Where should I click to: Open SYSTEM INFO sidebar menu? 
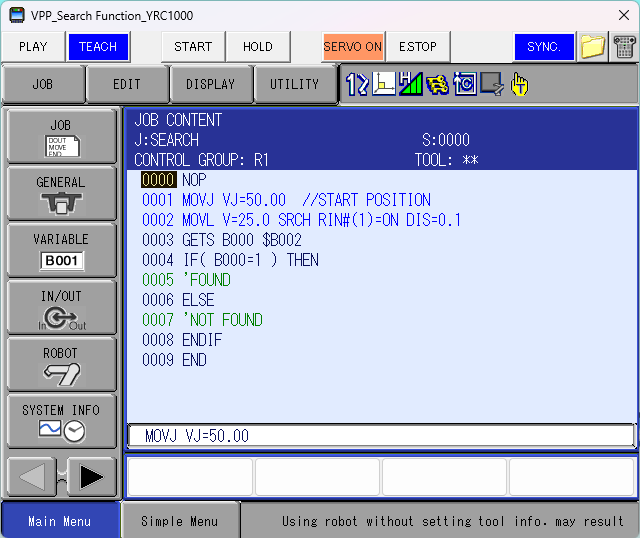click(61, 421)
